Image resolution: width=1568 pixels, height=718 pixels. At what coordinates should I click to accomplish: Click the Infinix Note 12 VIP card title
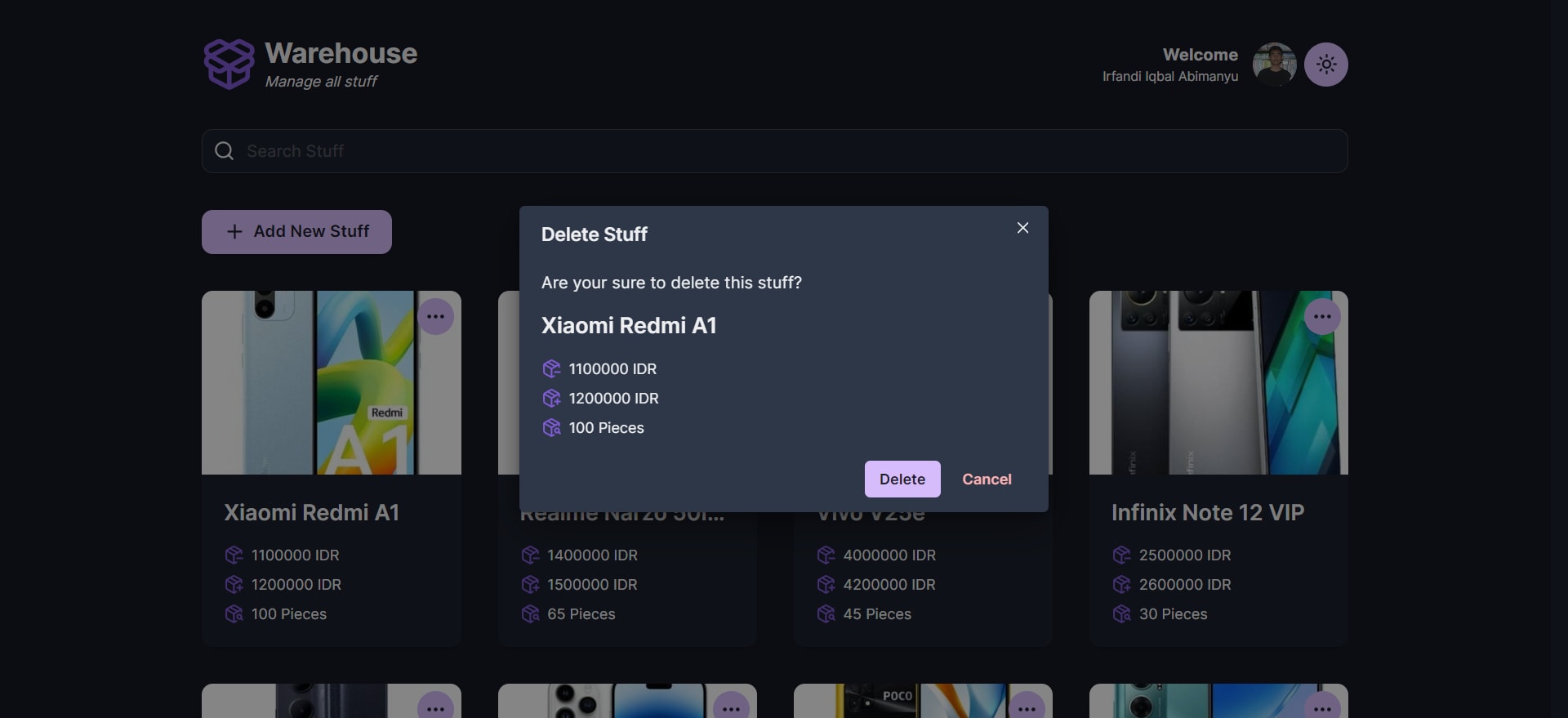tap(1208, 513)
